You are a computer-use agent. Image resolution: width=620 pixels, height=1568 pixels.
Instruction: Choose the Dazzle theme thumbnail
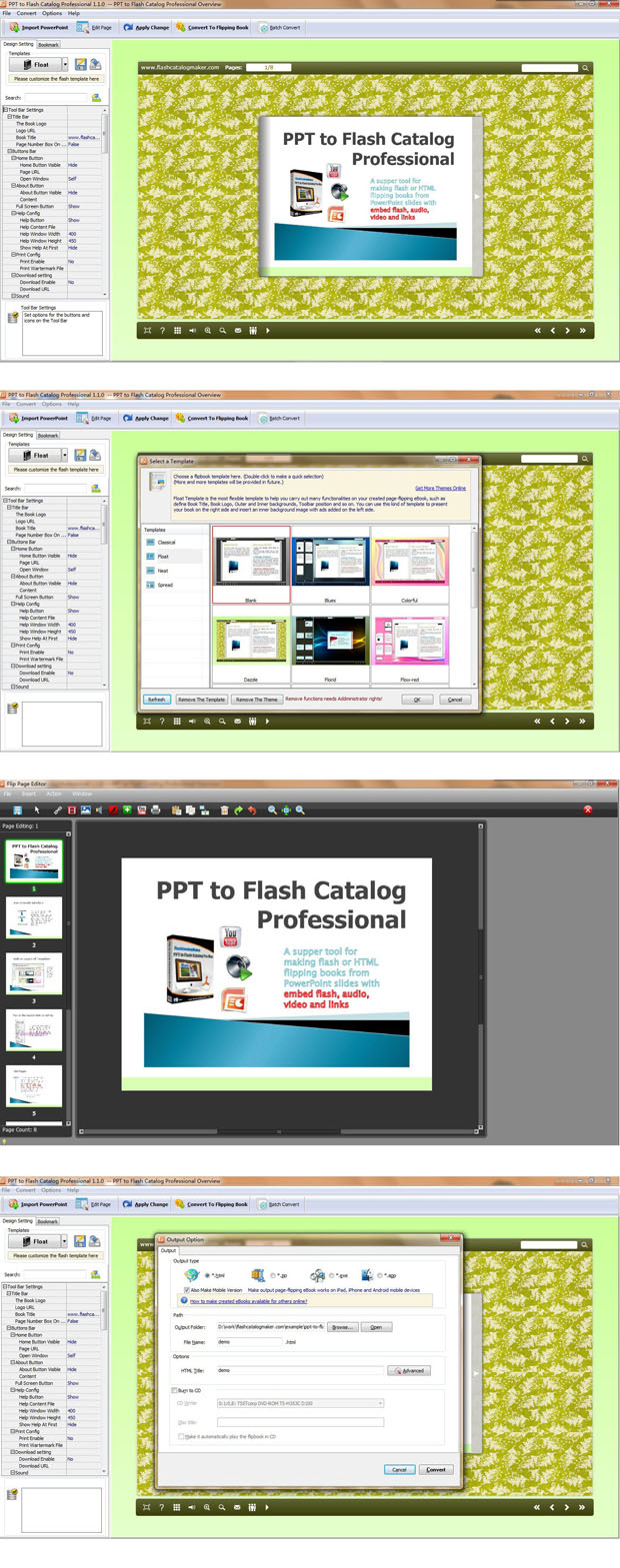pyautogui.click(x=251, y=645)
